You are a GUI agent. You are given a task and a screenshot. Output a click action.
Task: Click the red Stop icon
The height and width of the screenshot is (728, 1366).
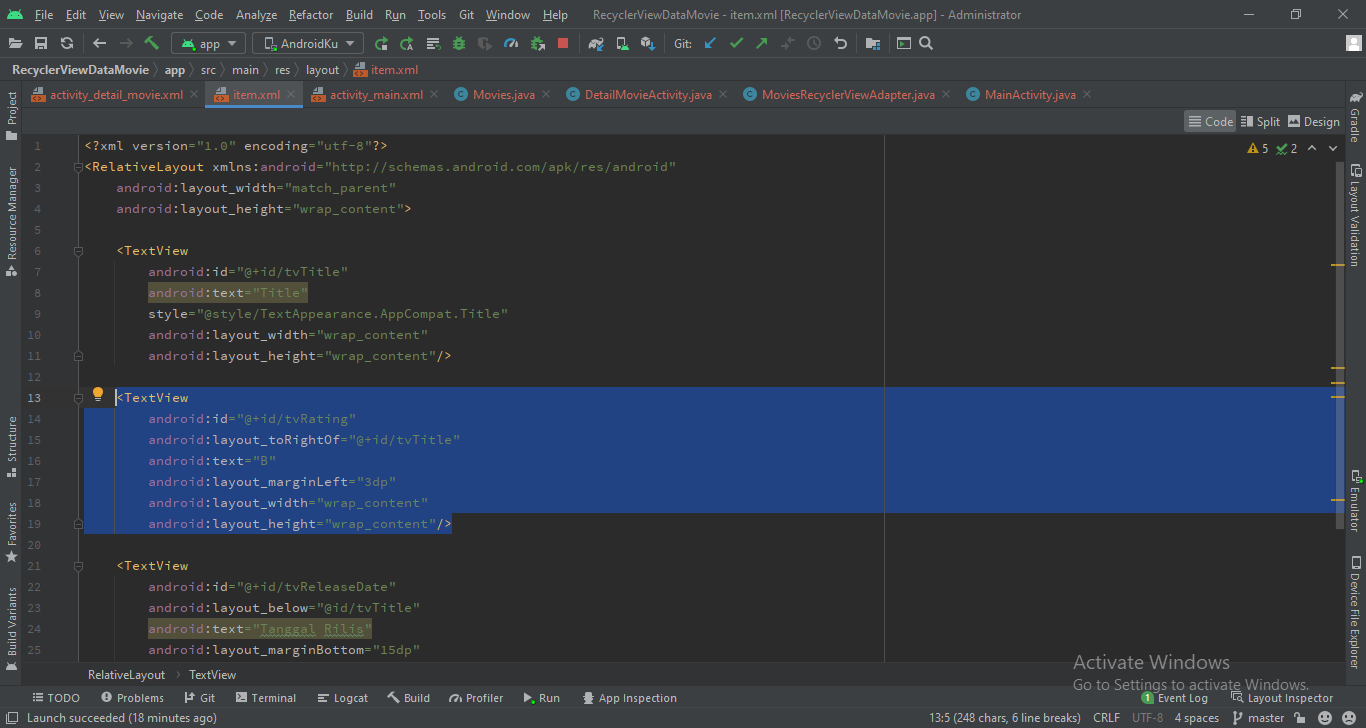pos(563,43)
